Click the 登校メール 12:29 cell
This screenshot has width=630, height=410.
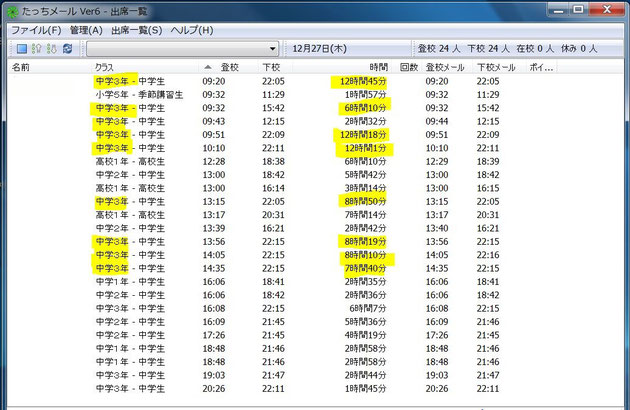(437, 161)
